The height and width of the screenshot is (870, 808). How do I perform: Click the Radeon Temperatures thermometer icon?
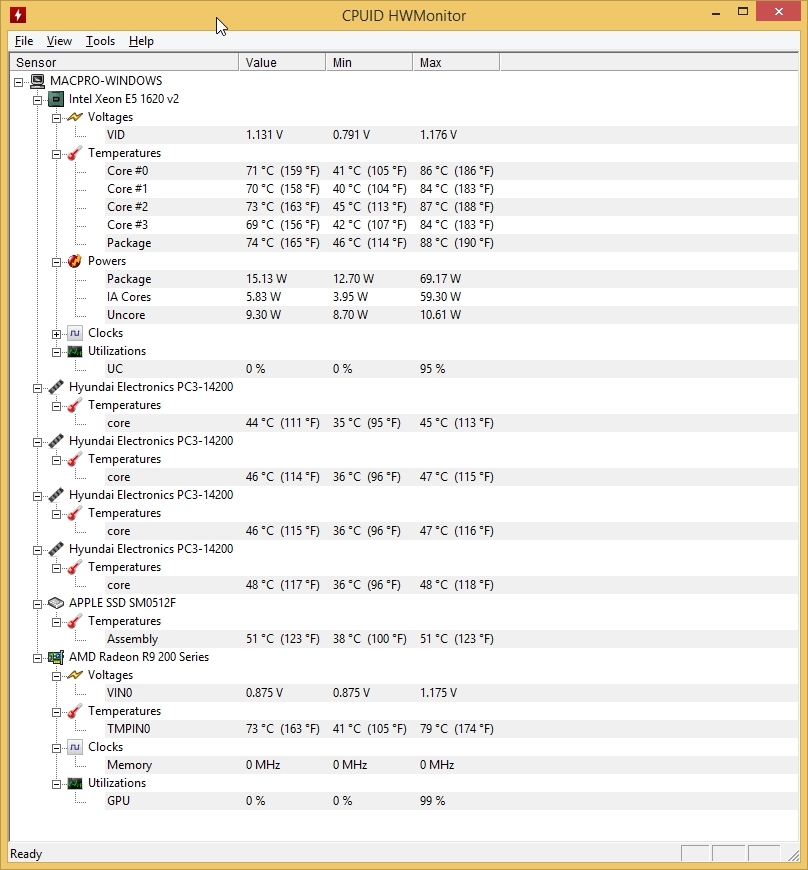point(75,711)
